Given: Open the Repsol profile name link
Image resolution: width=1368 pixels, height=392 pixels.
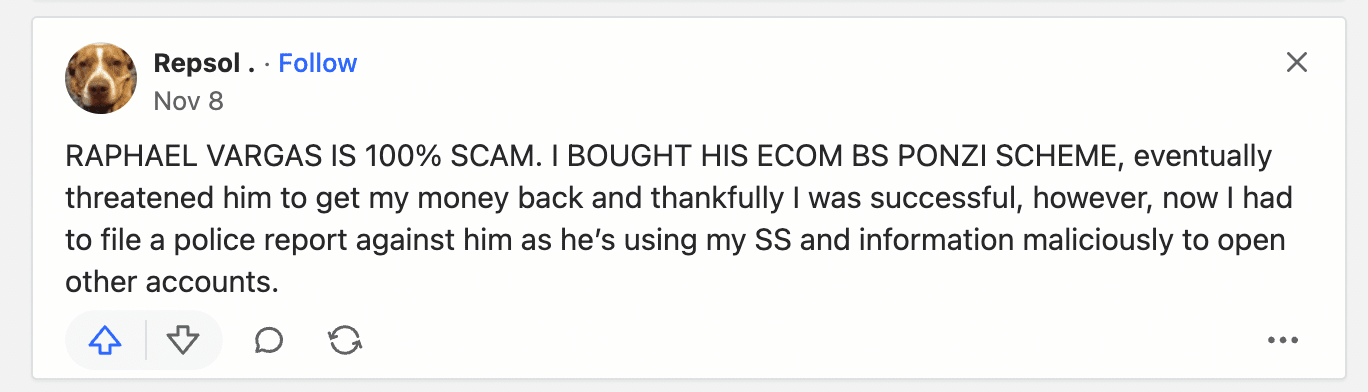Looking at the screenshot, I should click(197, 64).
